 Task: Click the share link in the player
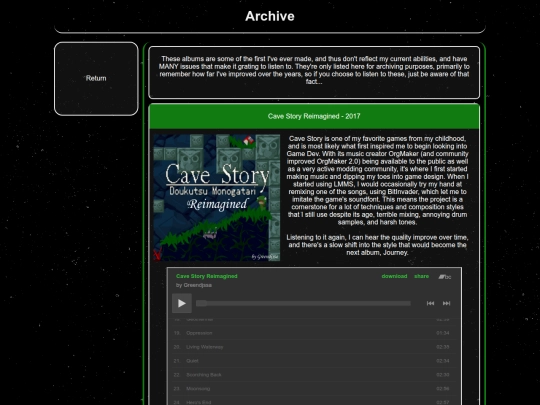point(422,276)
